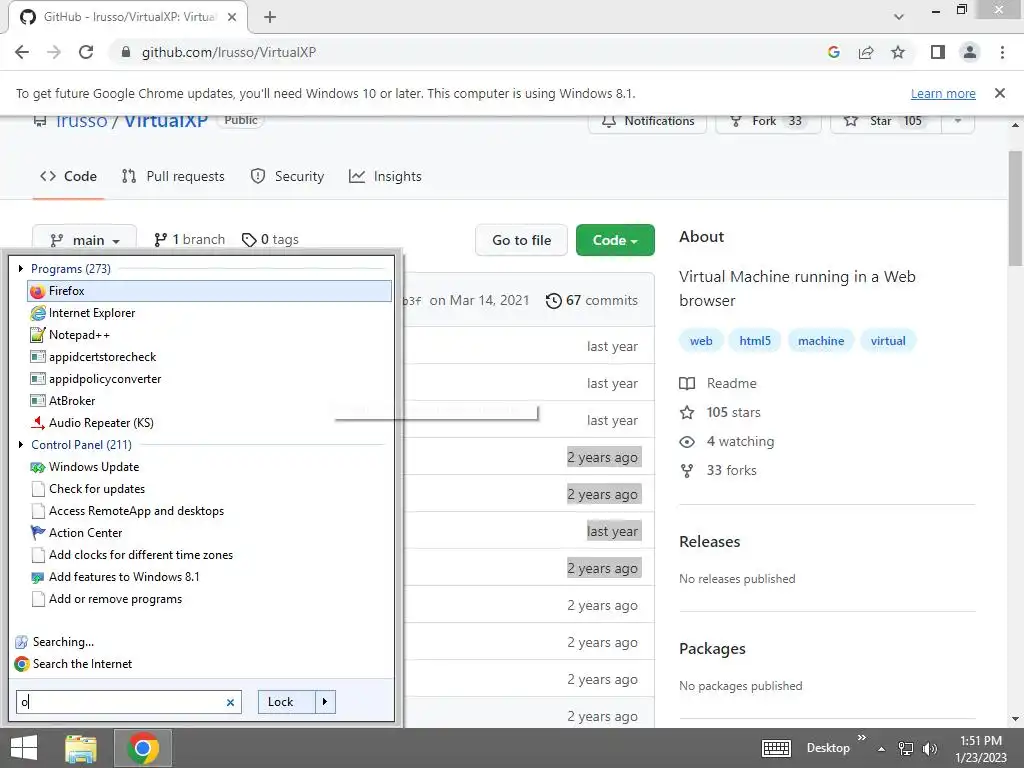The width and height of the screenshot is (1024, 768).
Task: Click the Windows Start button
Action: click(x=24, y=748)
